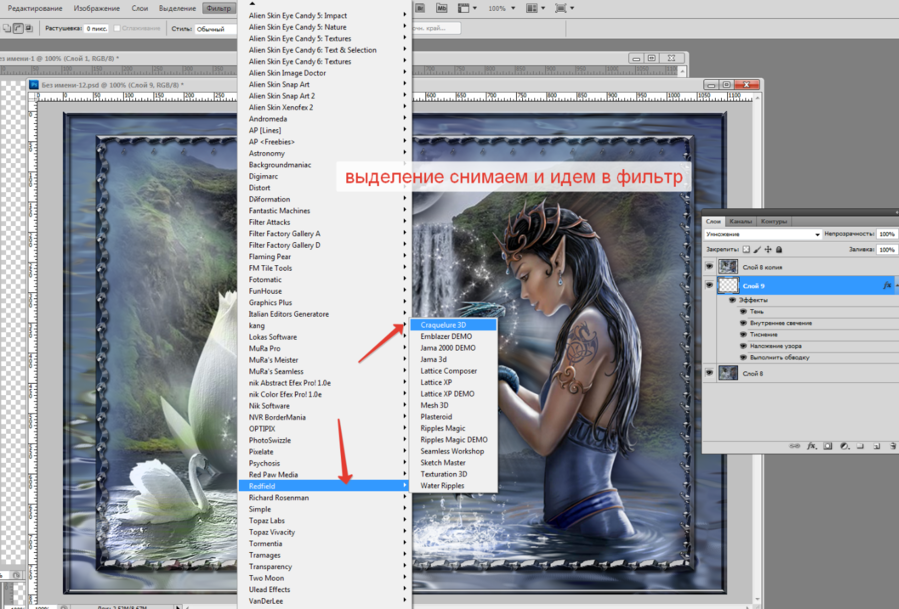Add a layer style via bottom fx icon
The image size is (899, 609).
click(811, 446)
